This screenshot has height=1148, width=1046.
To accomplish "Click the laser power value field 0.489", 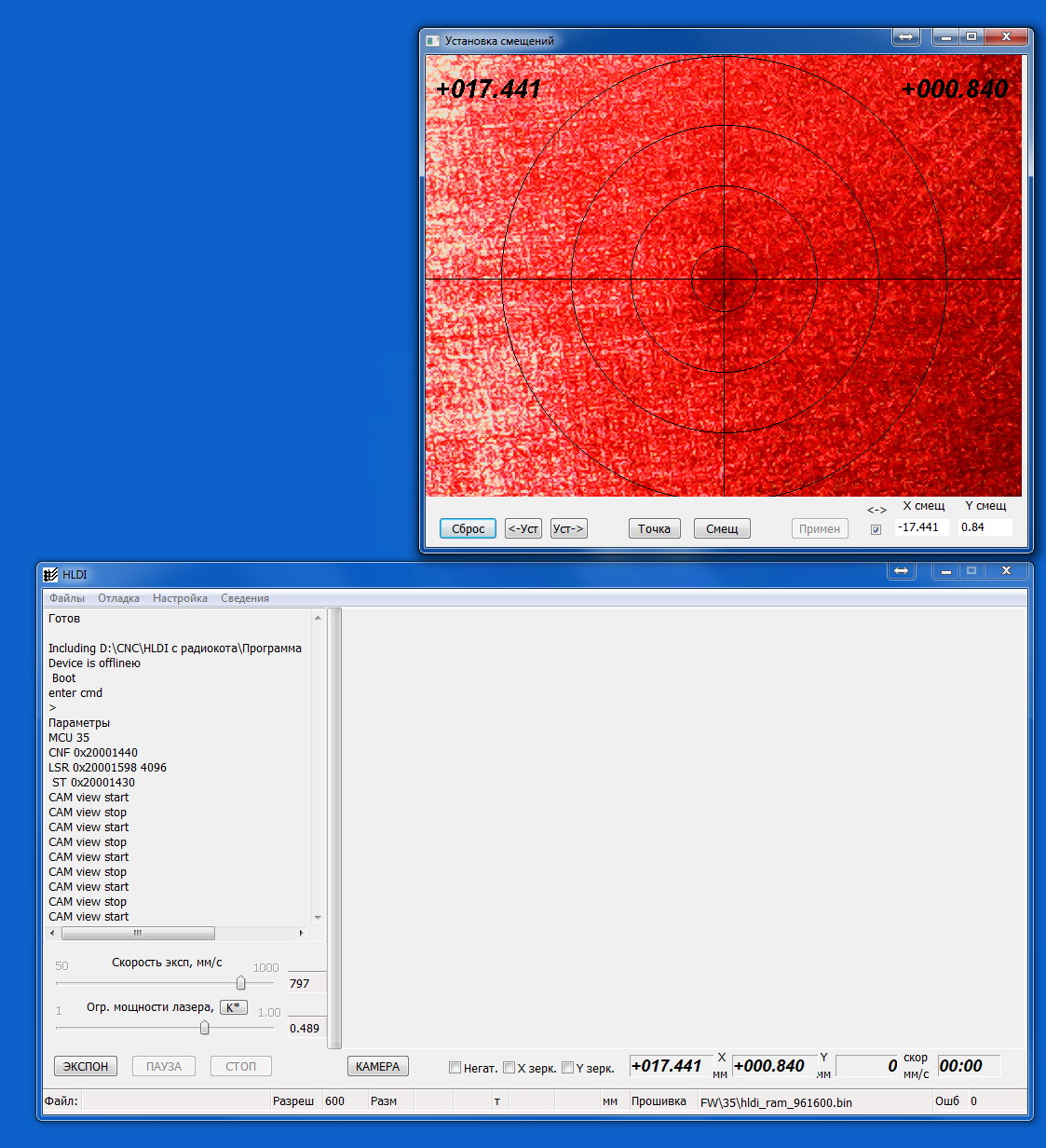I will tap(307, 1028).
